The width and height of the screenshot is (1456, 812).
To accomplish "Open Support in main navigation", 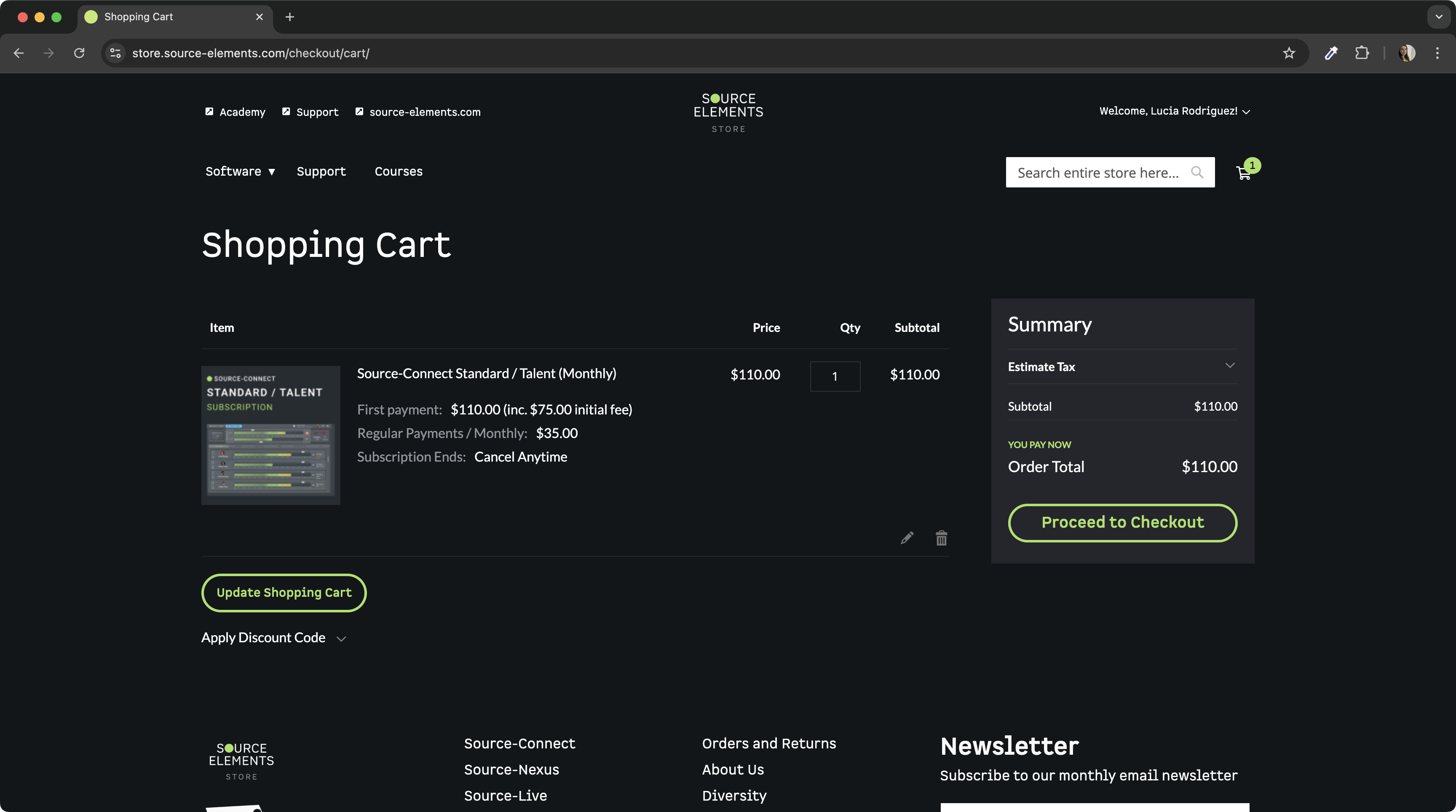I will coord(321,172).
